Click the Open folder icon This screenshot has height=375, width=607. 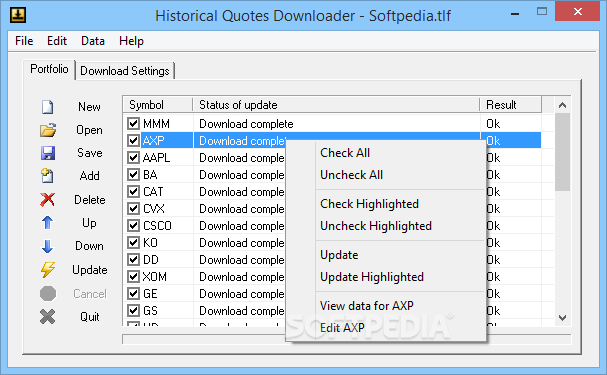(48, 130)
